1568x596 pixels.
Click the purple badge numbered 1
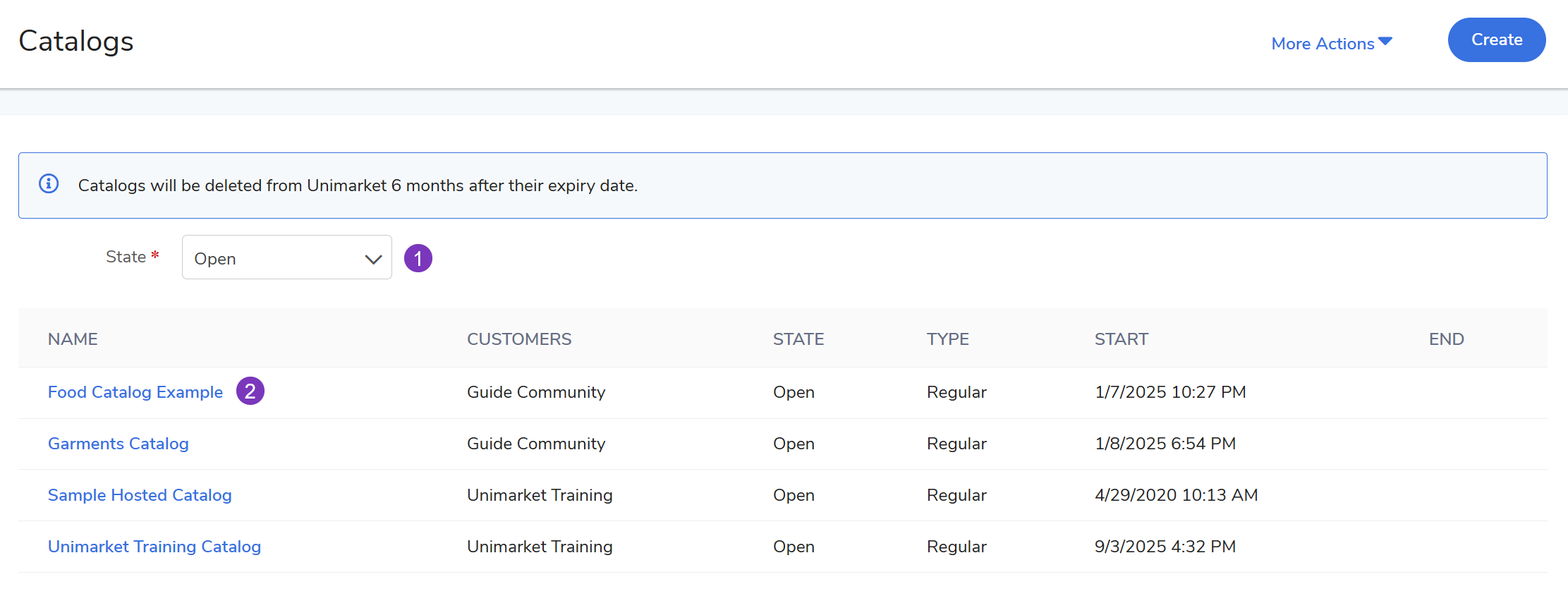click(x=418, y=258)
